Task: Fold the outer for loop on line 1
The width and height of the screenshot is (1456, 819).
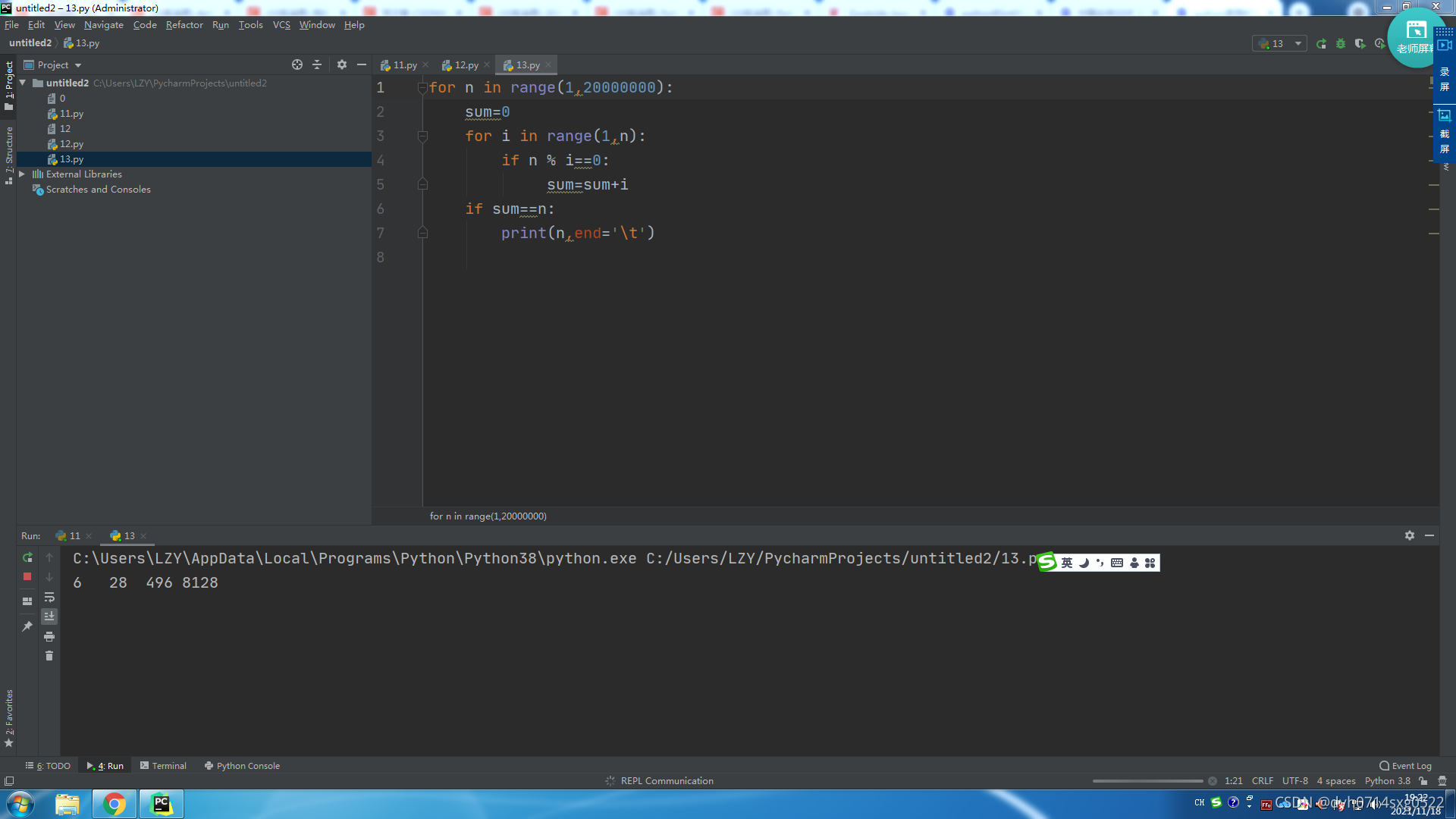Action: click(x=422, y=88)
